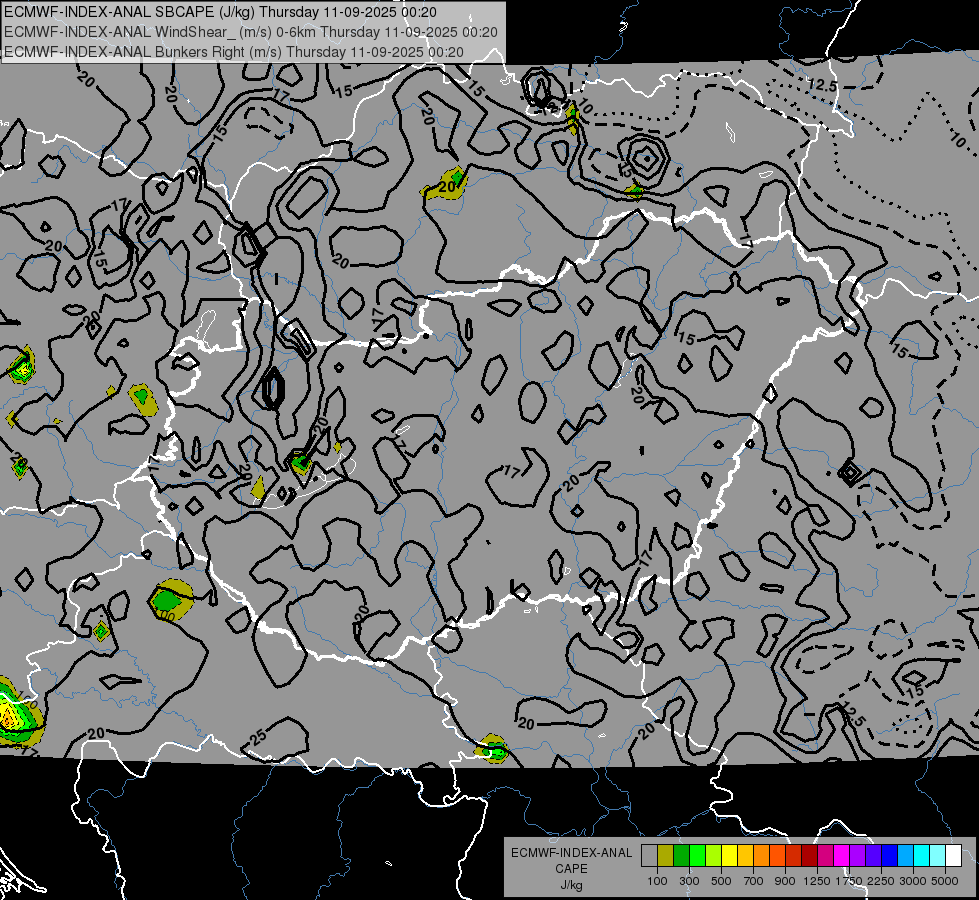
Task: Click the dark green legend swatch
Action: pos(681,856)
